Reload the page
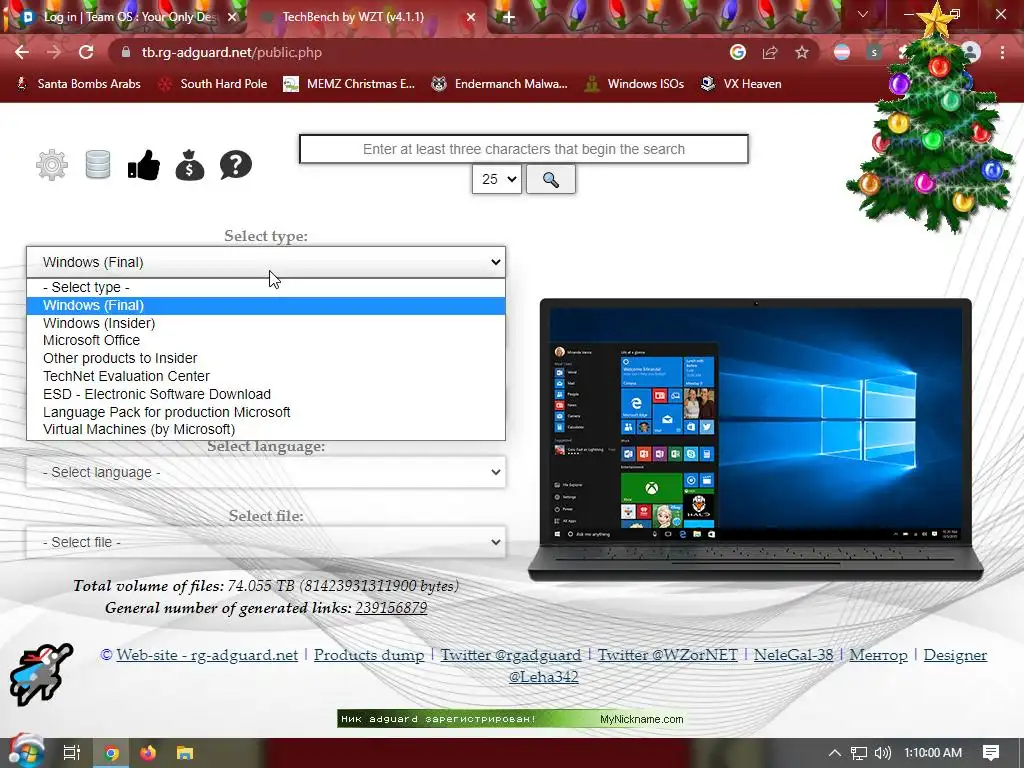Image resolution: width=1024 pixels, height=768 pixels. [86, 52]
